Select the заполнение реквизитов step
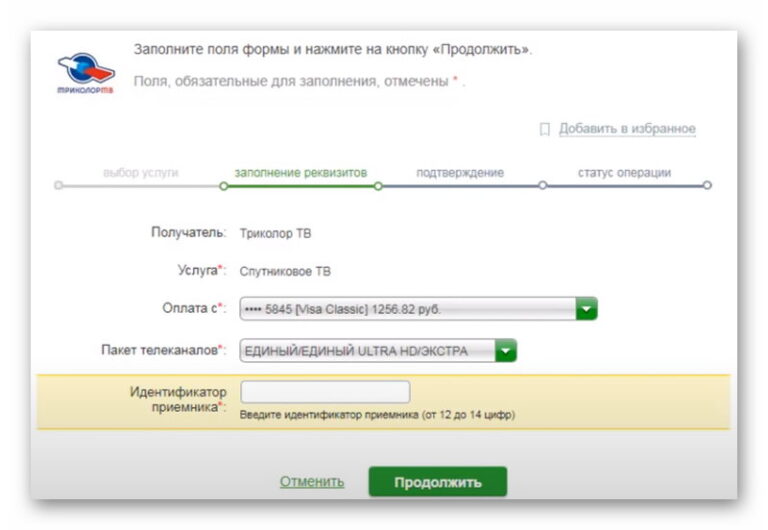Image resolution: width=768 pixels, height=530 pixels. coord(300,173)
